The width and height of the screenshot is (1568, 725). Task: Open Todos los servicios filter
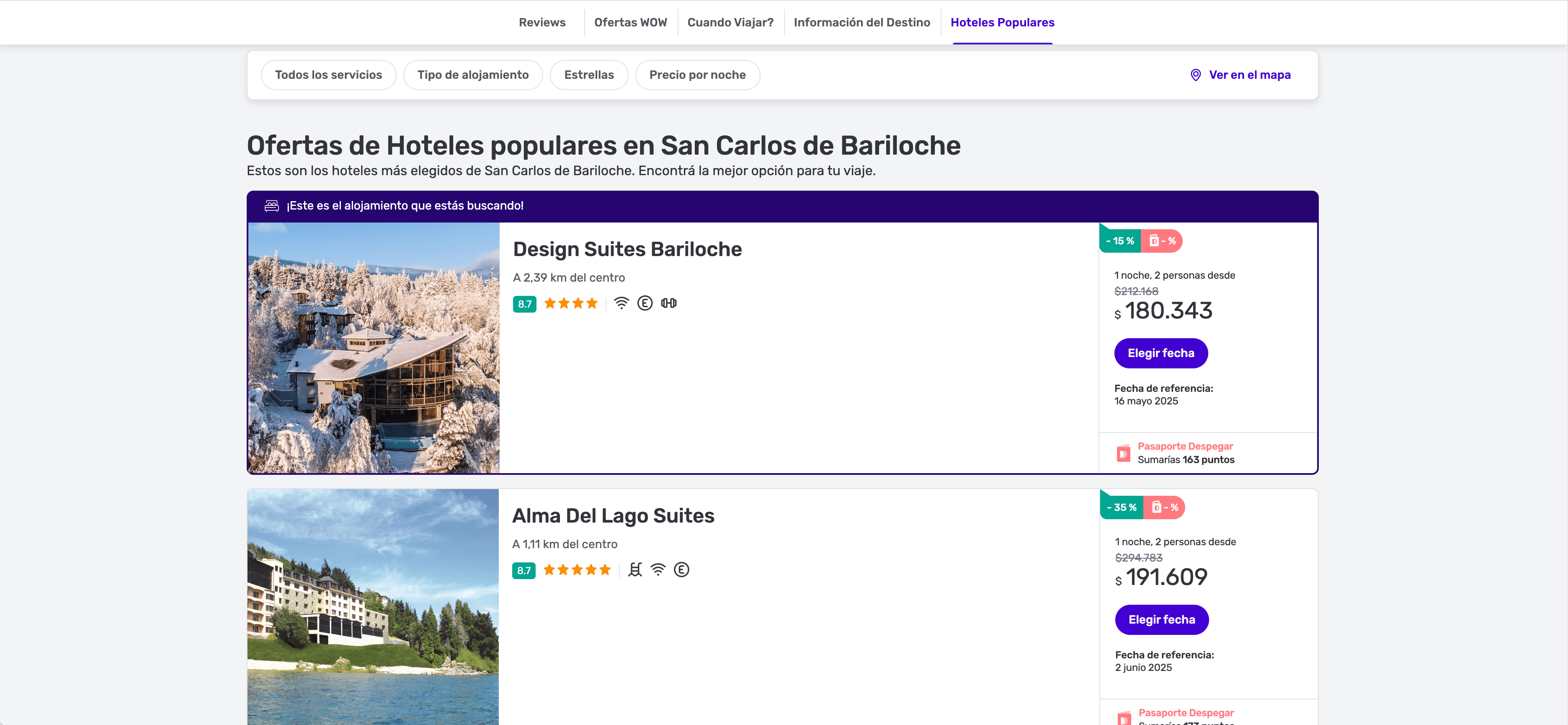[328, 75]
